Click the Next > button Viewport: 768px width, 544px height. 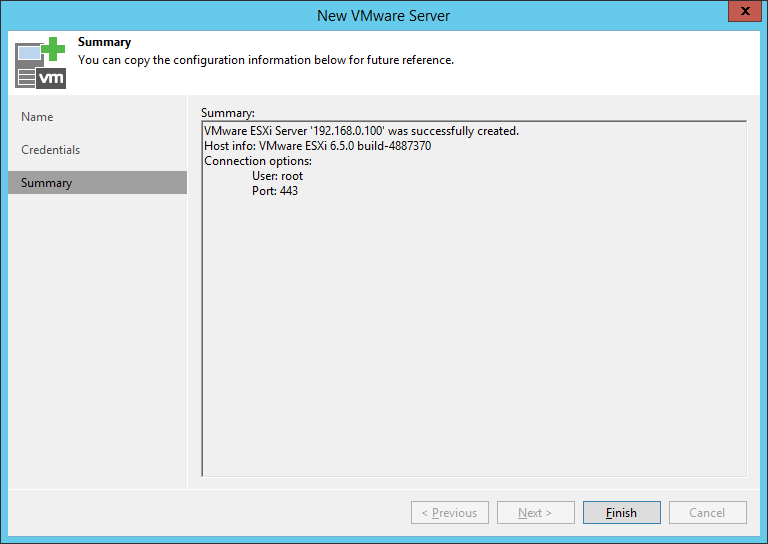click(x=535, y=512)
